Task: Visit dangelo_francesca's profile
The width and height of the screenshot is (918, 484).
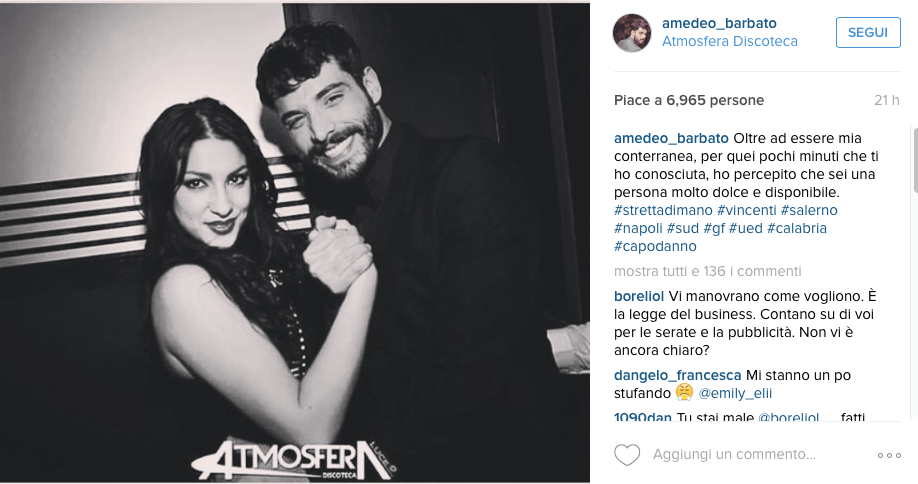Action: pos(677,375)
